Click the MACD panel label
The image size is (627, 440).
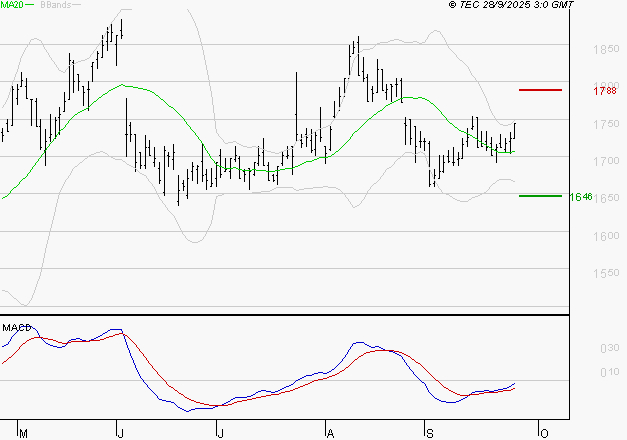coord(16,327)
